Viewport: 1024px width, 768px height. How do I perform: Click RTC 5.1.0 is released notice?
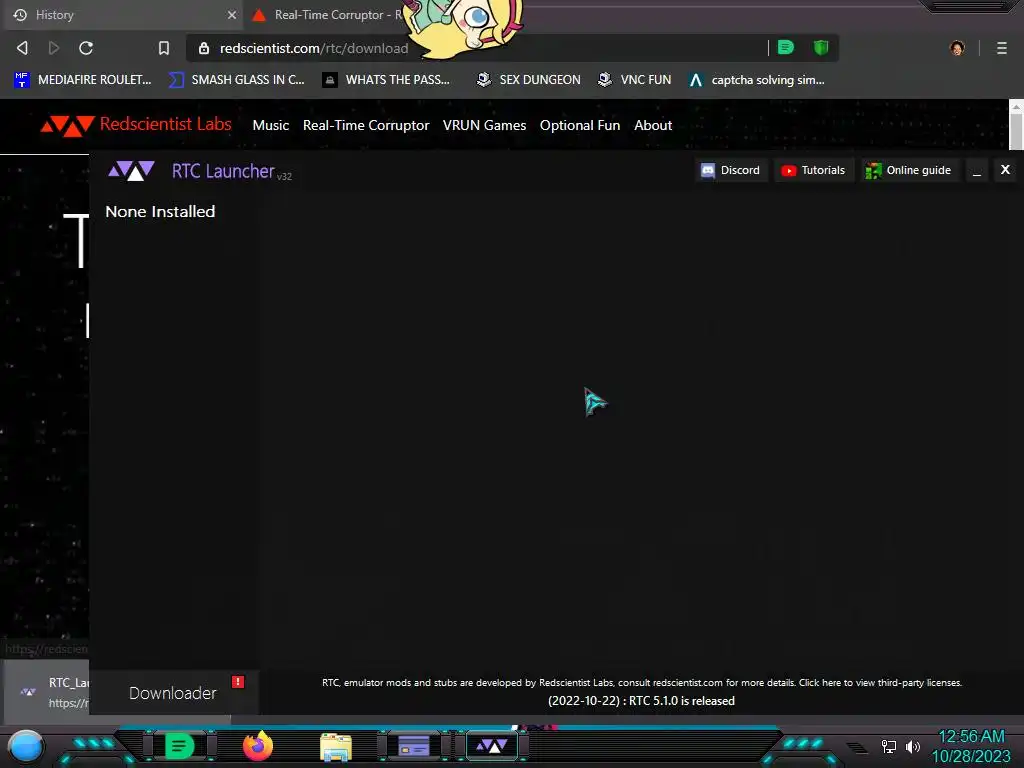[641, 701]
